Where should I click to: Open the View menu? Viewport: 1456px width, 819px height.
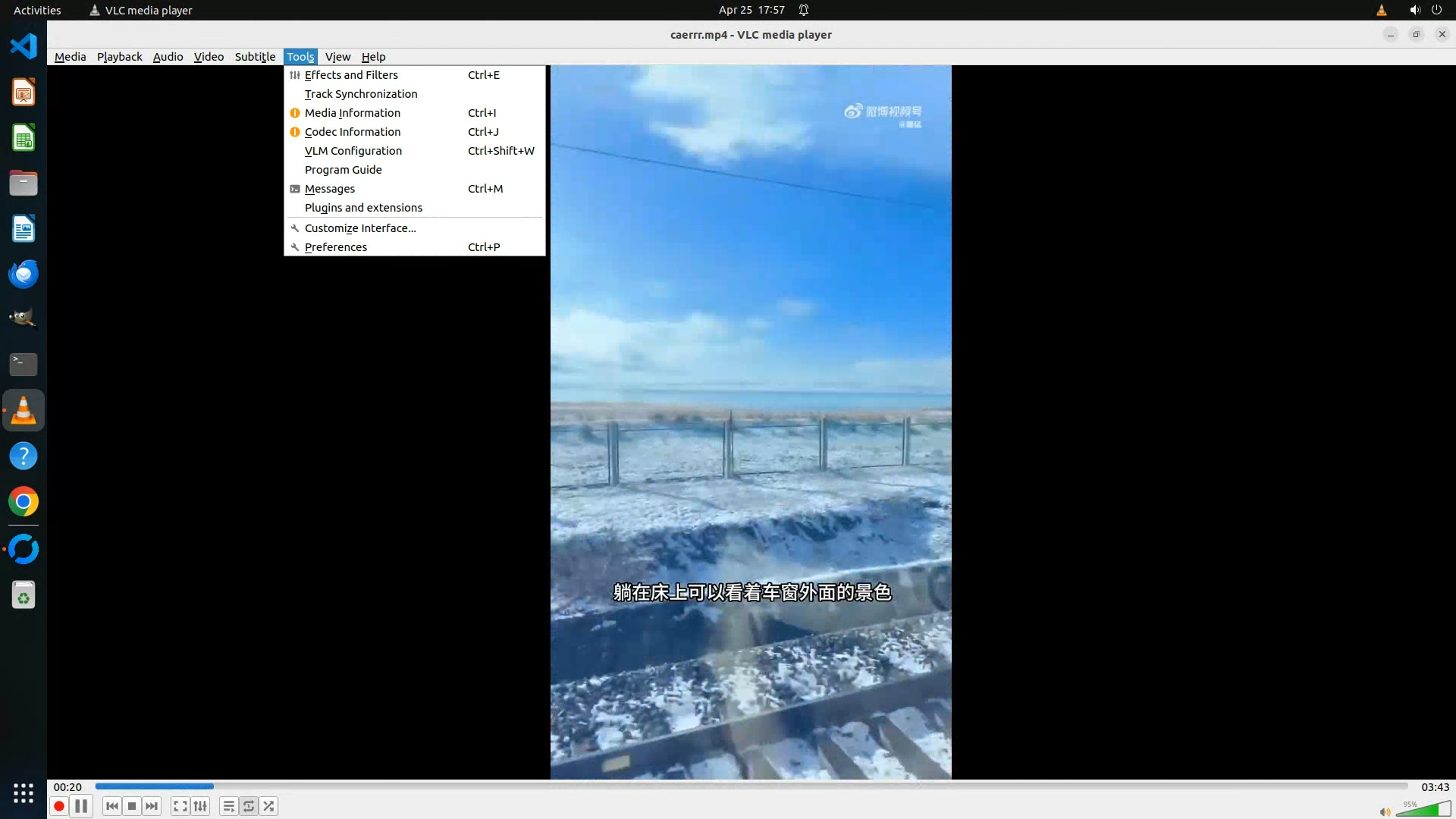tap(337, 57)
